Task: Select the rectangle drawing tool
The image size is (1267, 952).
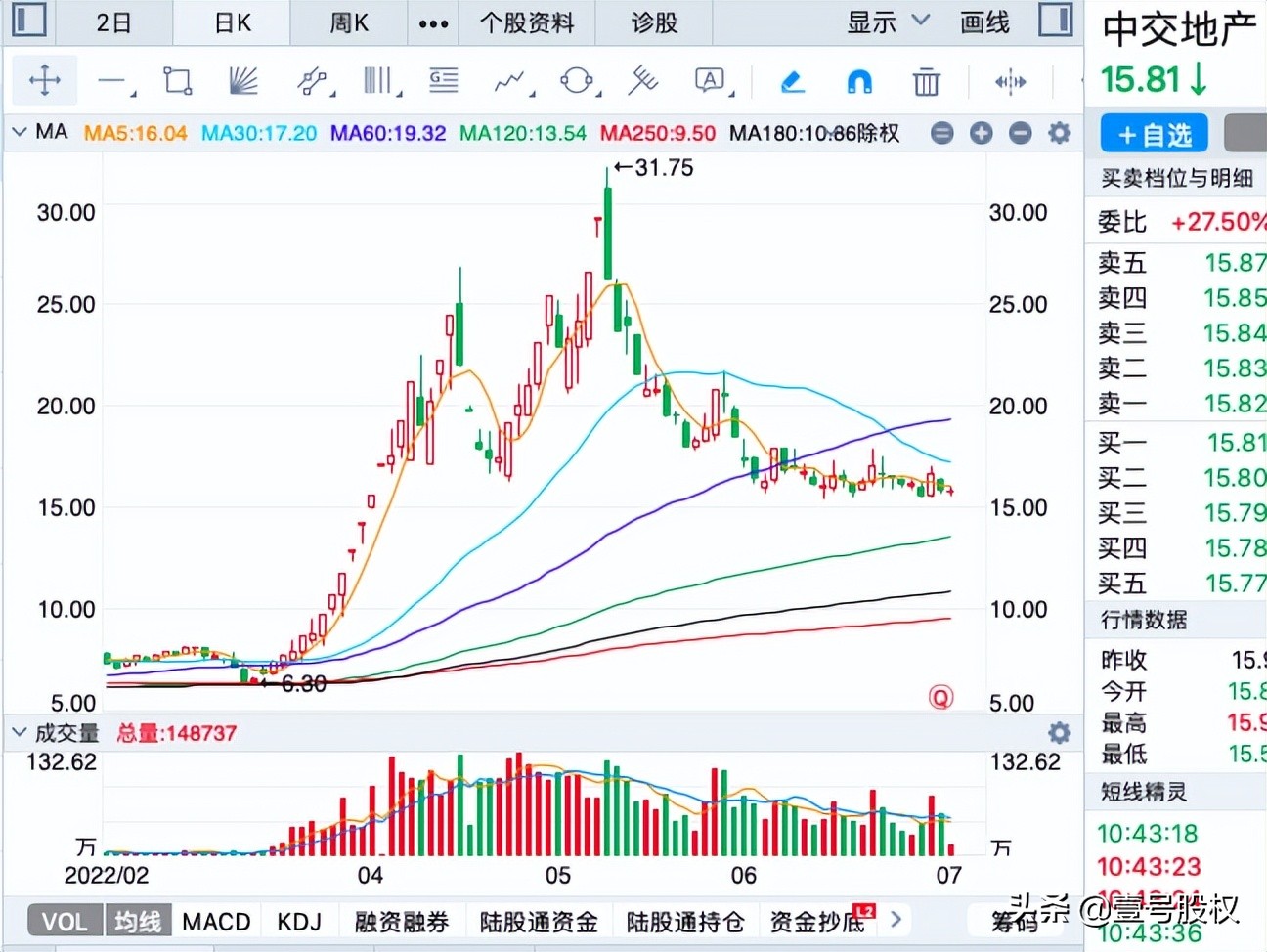Action: click(176, 81)
